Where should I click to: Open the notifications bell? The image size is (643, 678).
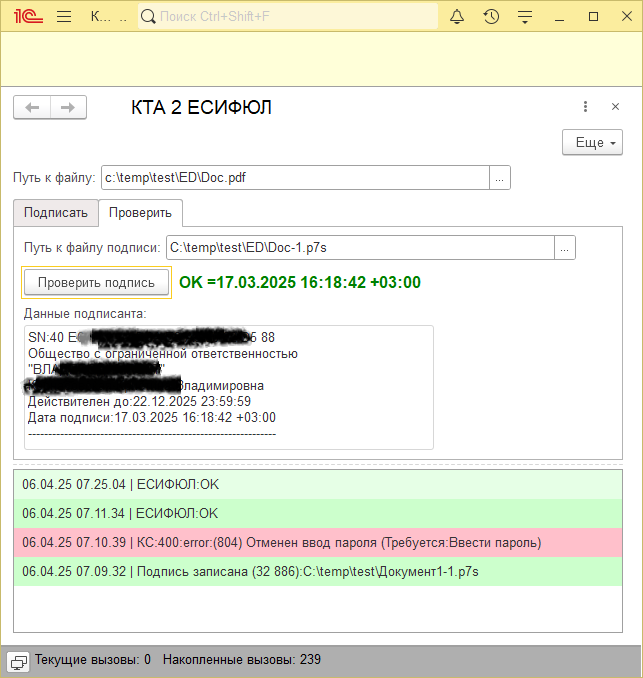click(457, 16)
